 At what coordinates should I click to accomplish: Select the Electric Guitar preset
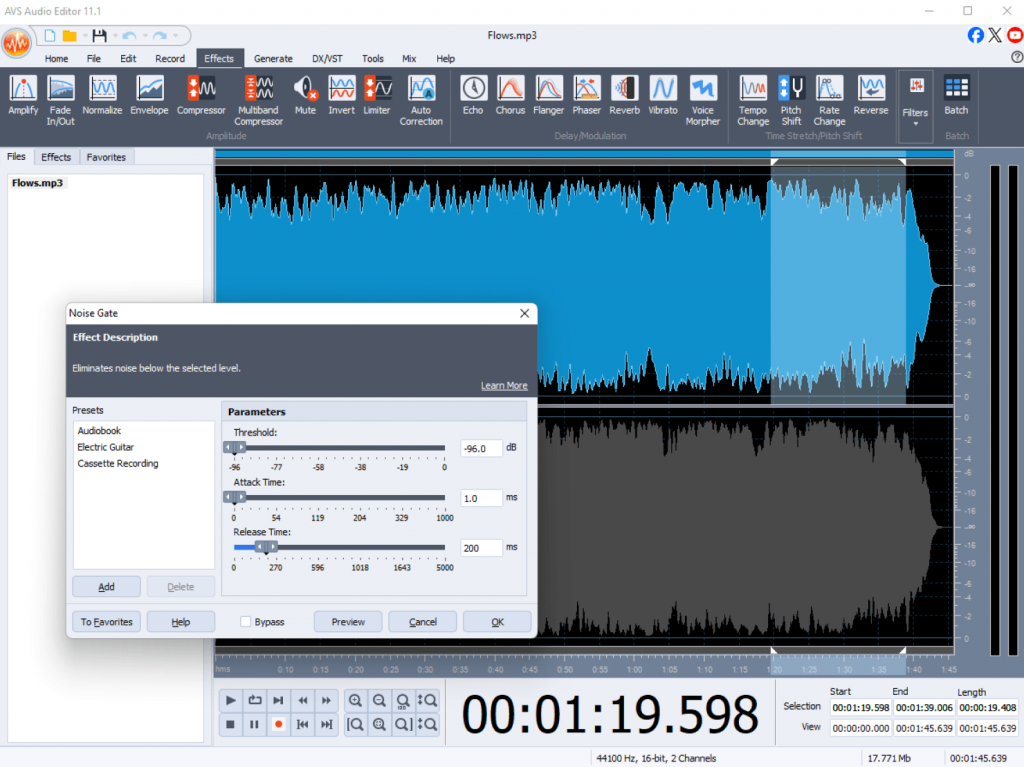pos(105,447)
